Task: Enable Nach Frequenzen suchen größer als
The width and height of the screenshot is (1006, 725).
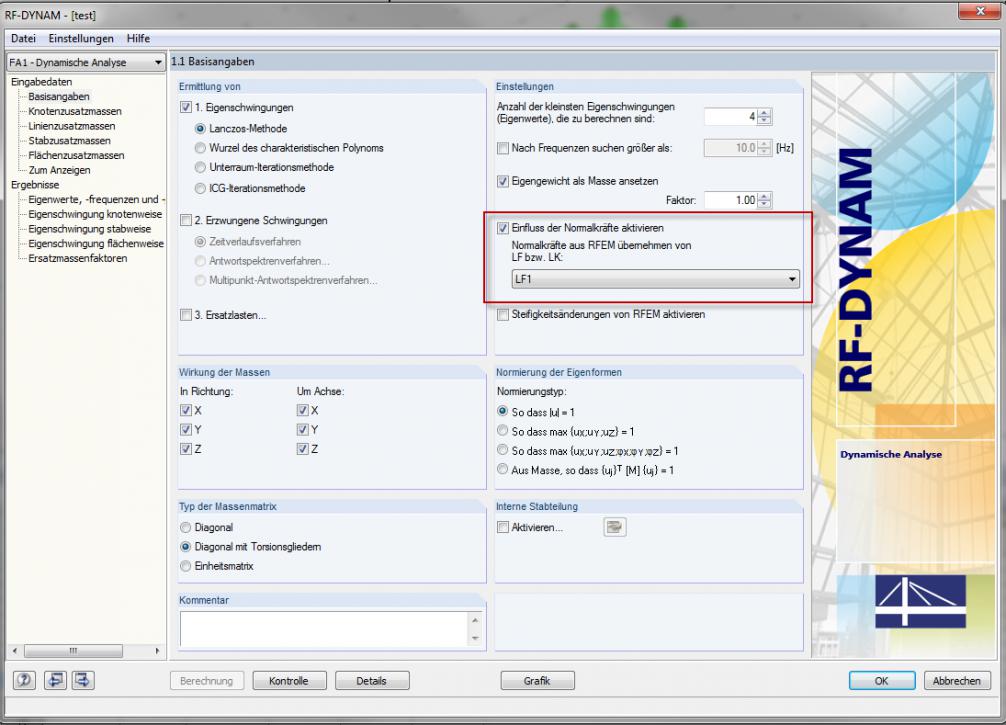Action: pos(503,148)
